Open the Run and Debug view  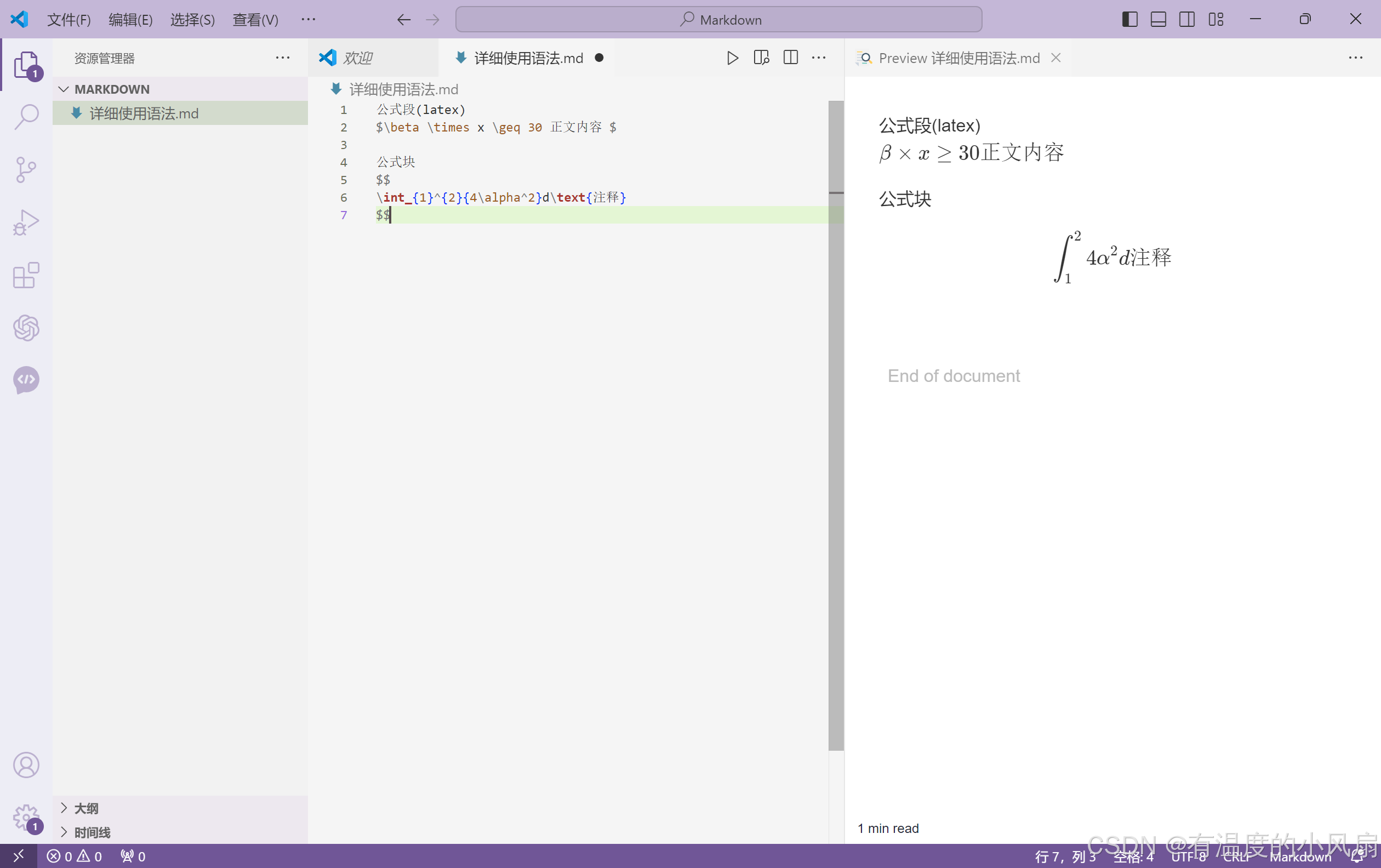click(26, 222)
